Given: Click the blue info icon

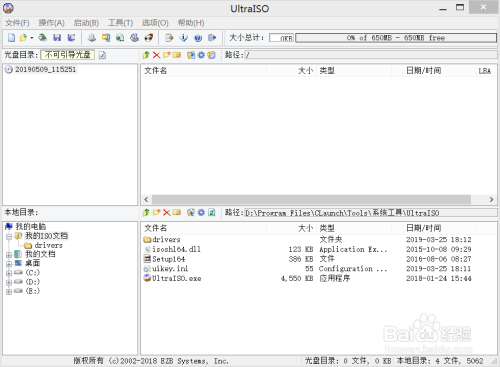Looking at the screenshot, I should [x=183, y=38].
